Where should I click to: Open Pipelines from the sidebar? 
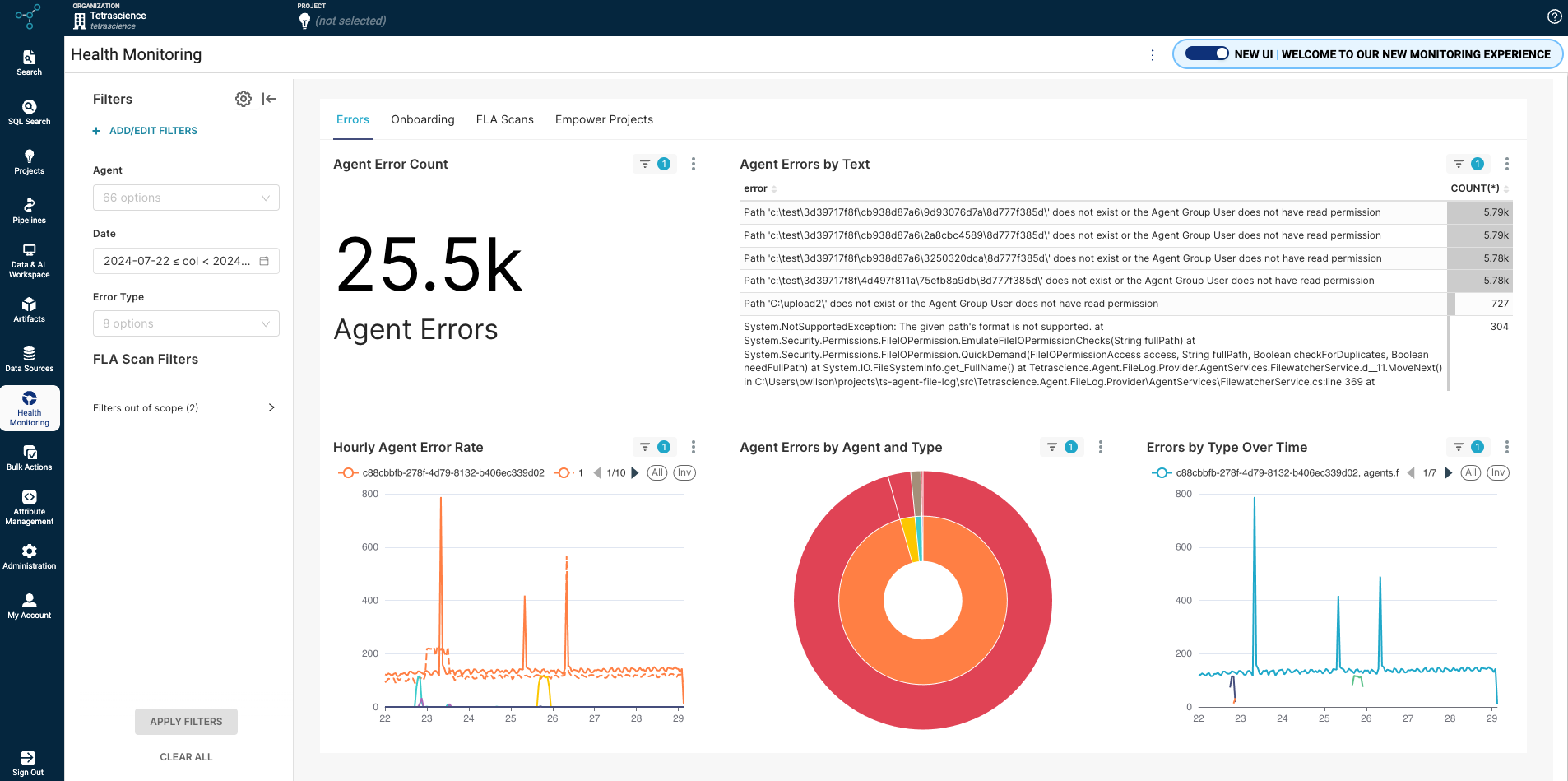[x=29, y=211]
